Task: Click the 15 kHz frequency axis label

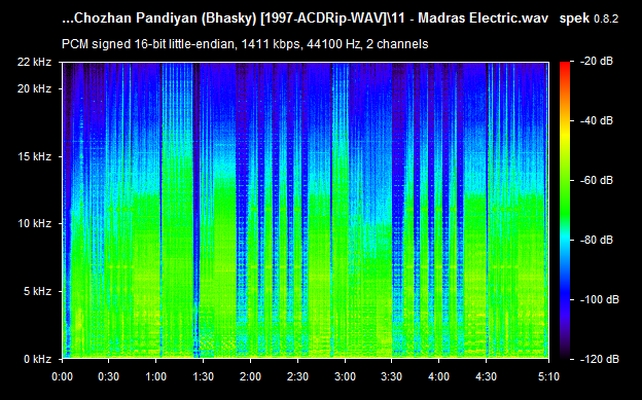Action: coord(34,157)
